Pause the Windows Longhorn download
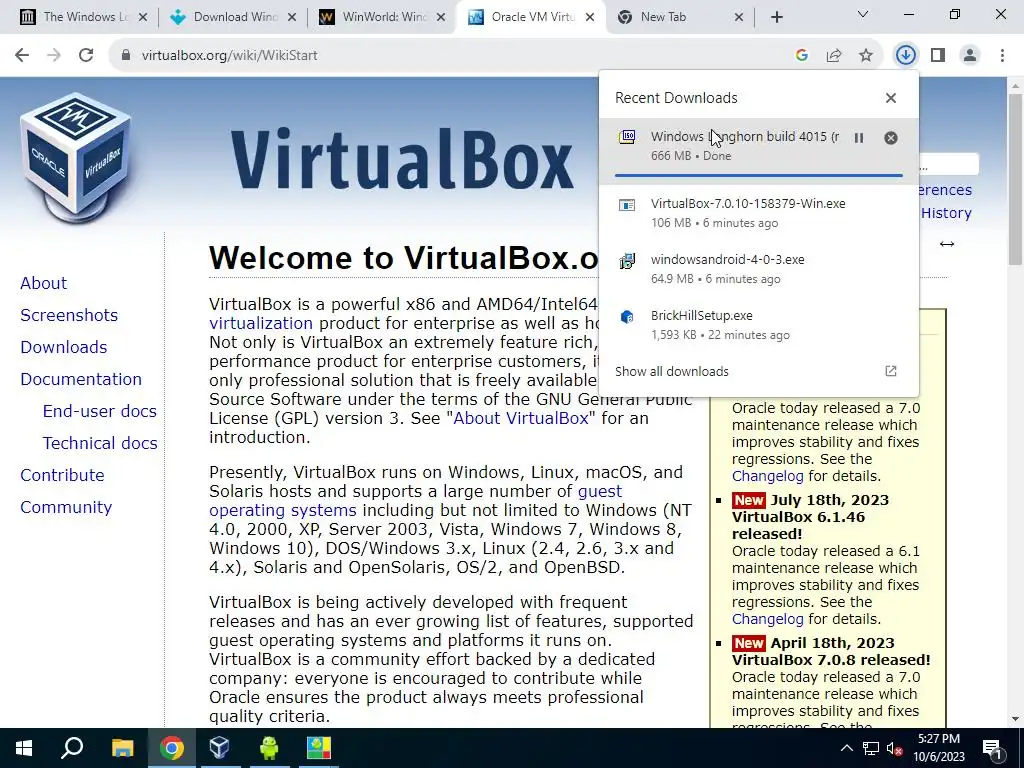 [859, 138]
